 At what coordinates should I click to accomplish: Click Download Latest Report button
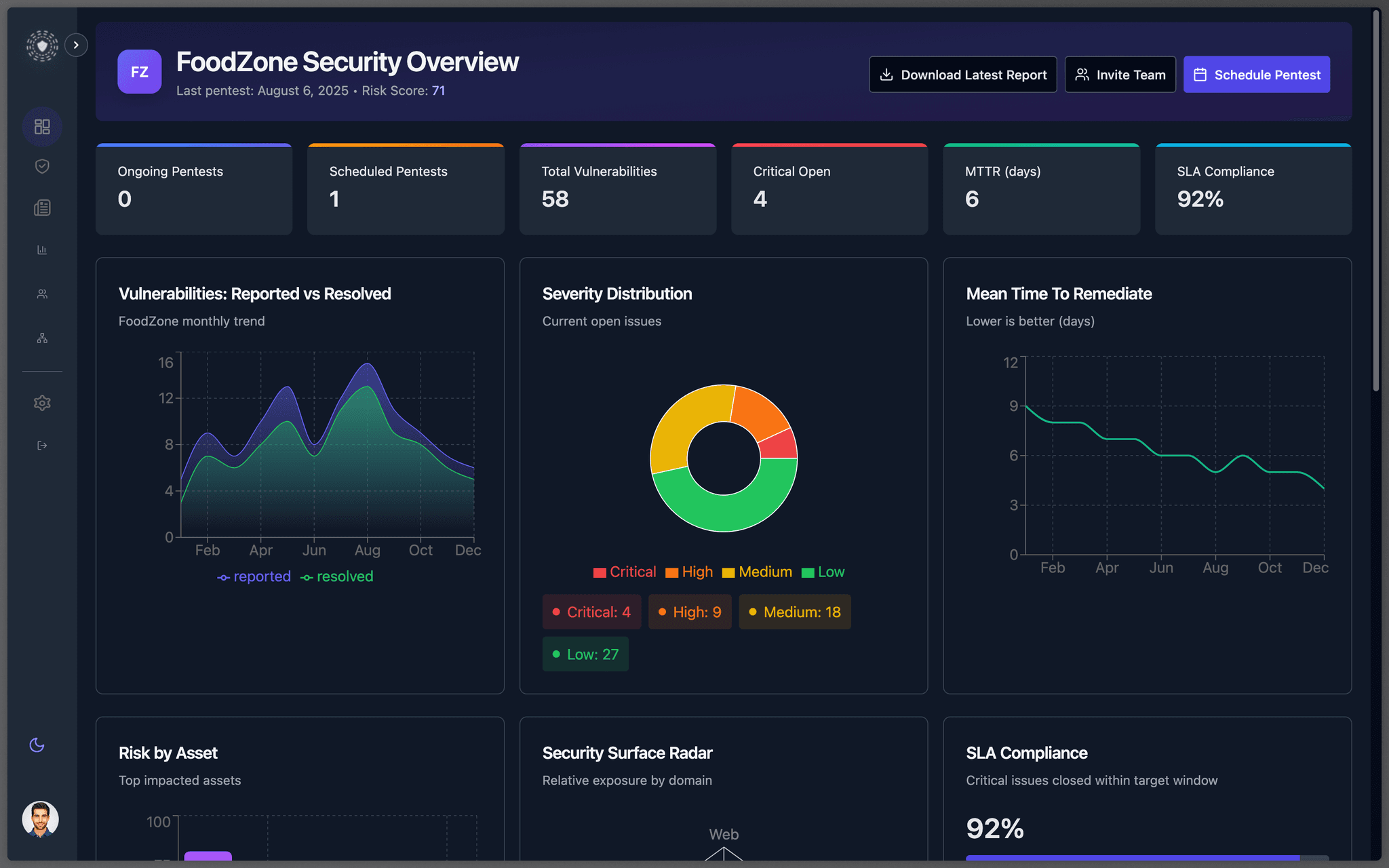coord(962,75)
